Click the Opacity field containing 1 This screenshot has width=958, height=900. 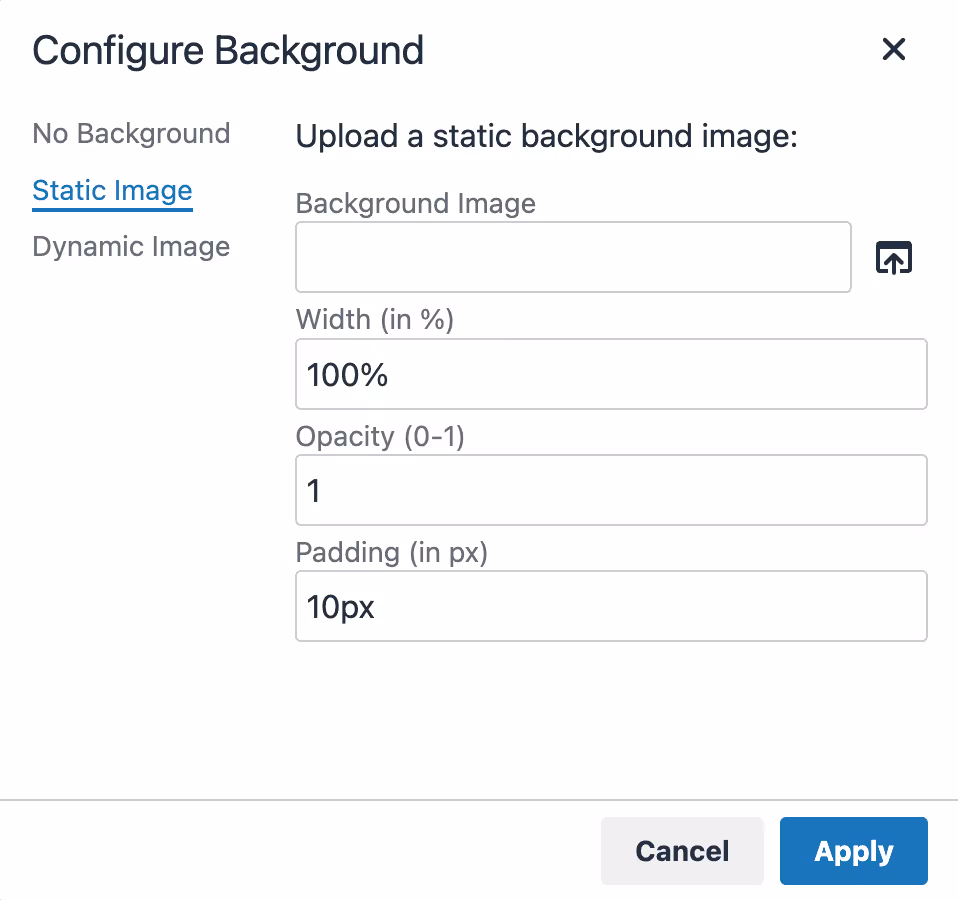click(x=610, y=490)
